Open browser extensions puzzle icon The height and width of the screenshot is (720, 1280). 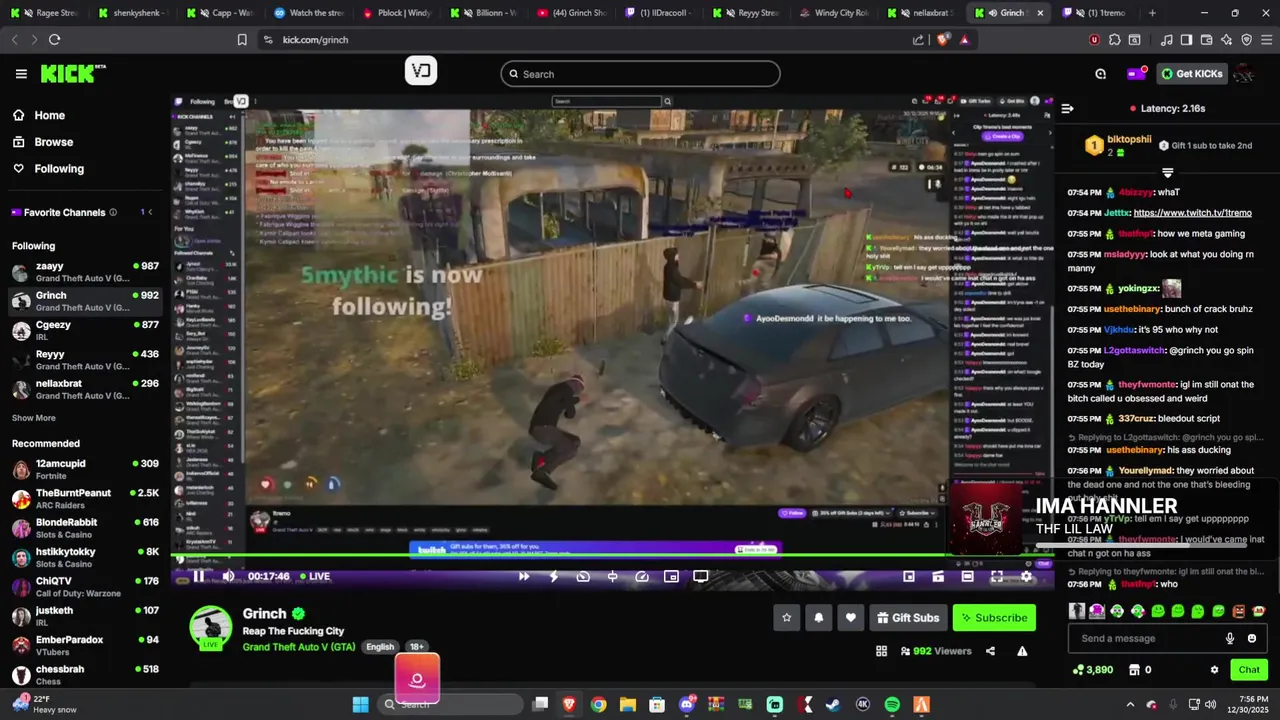(1115, 40)
